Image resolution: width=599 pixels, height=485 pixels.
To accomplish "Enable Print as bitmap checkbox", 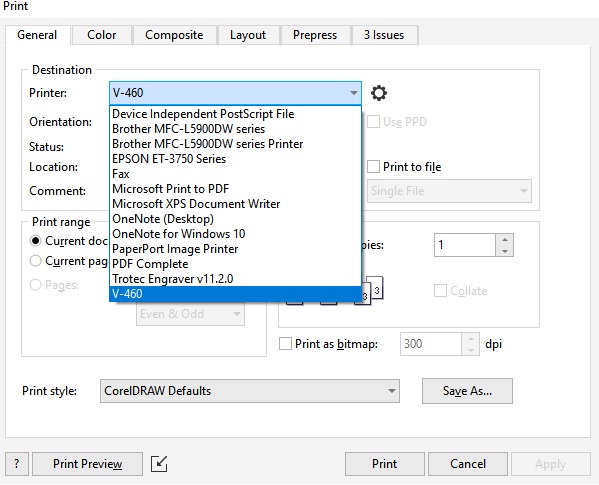I will pos(285,343).
